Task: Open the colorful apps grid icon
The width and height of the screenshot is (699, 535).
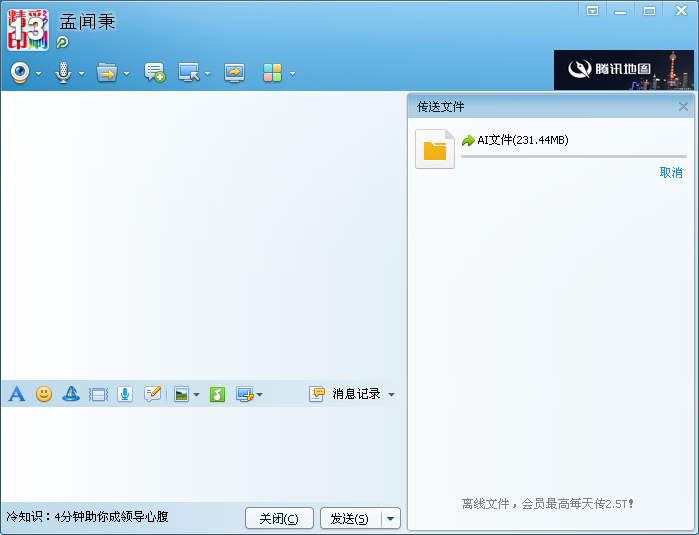Action: (272, 73)
